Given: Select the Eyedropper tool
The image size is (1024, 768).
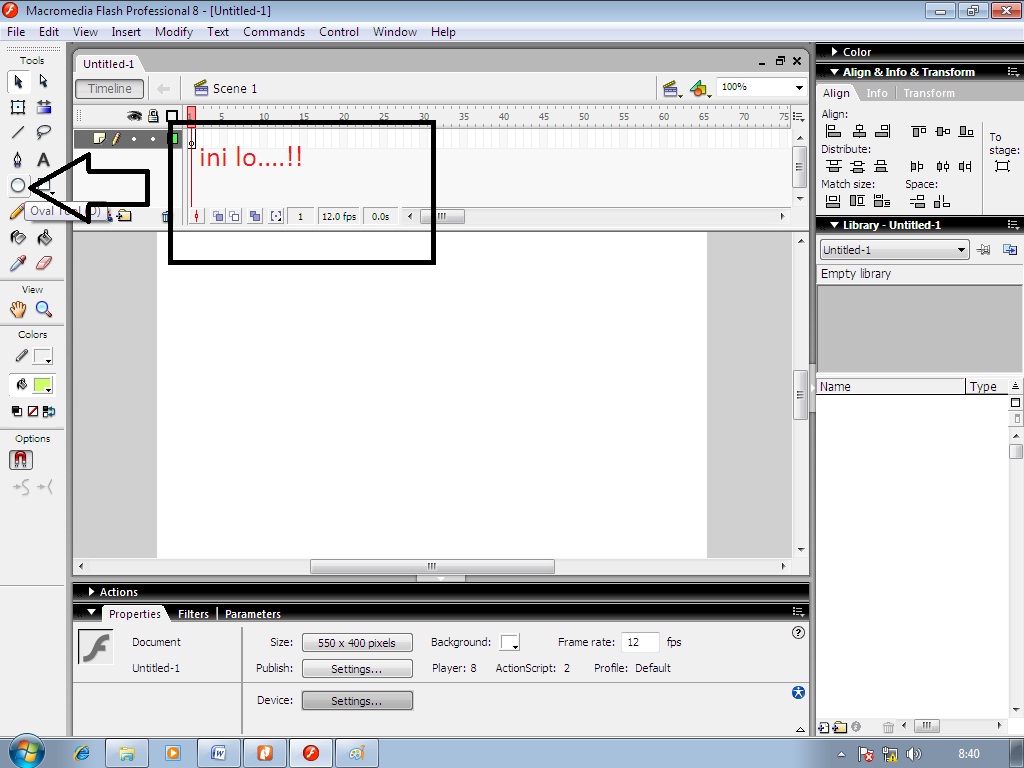Looking at the screenshot, I should tap(18, 262).
